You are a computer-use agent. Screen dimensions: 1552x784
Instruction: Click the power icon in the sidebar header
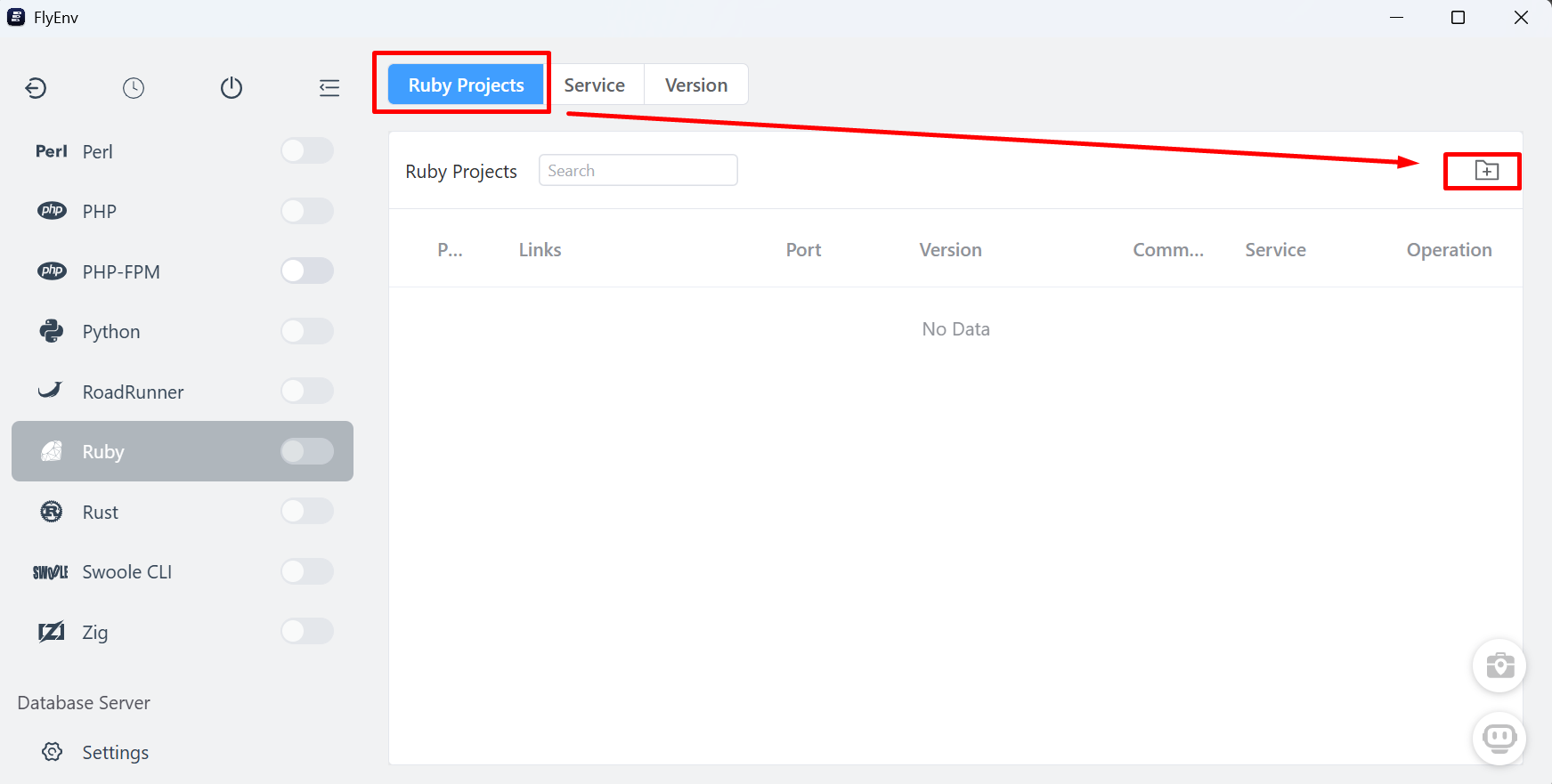[x=232, y=87]
